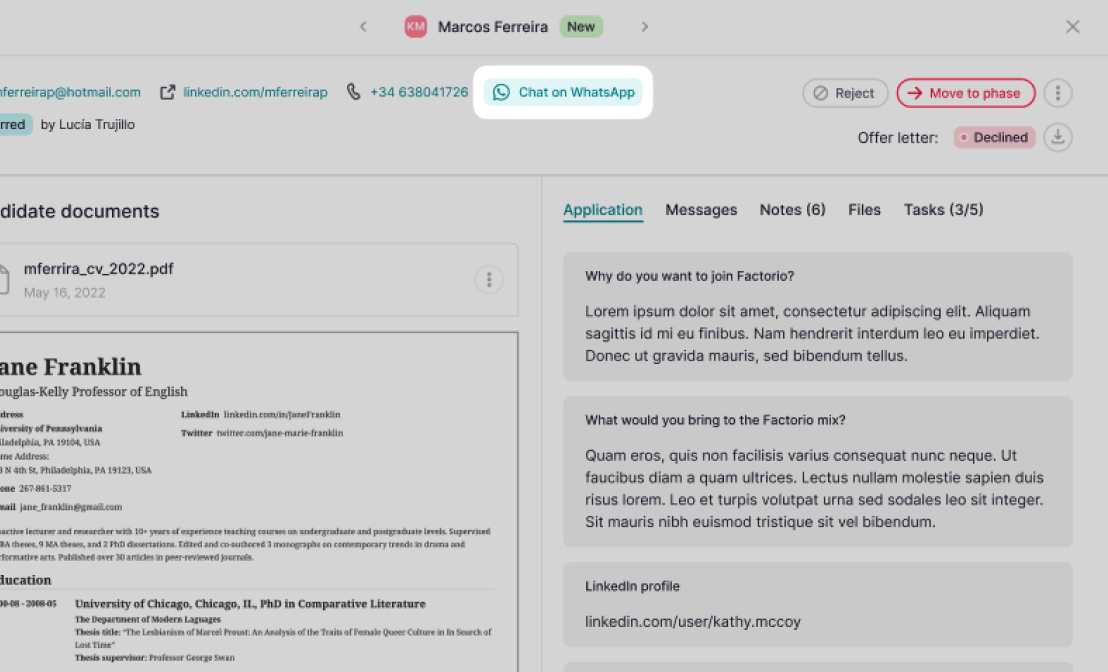Image resolution: width=1108 pixels, height=672 pixels.
Task: Open the Tasks (3/5) tab
Action: coord(943,210)
